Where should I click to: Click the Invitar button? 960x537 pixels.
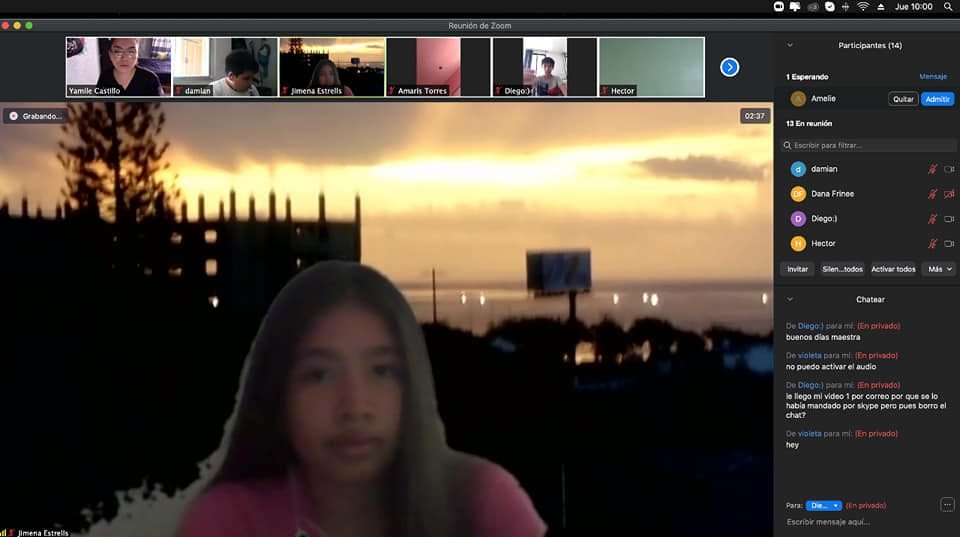coord(797,269)
